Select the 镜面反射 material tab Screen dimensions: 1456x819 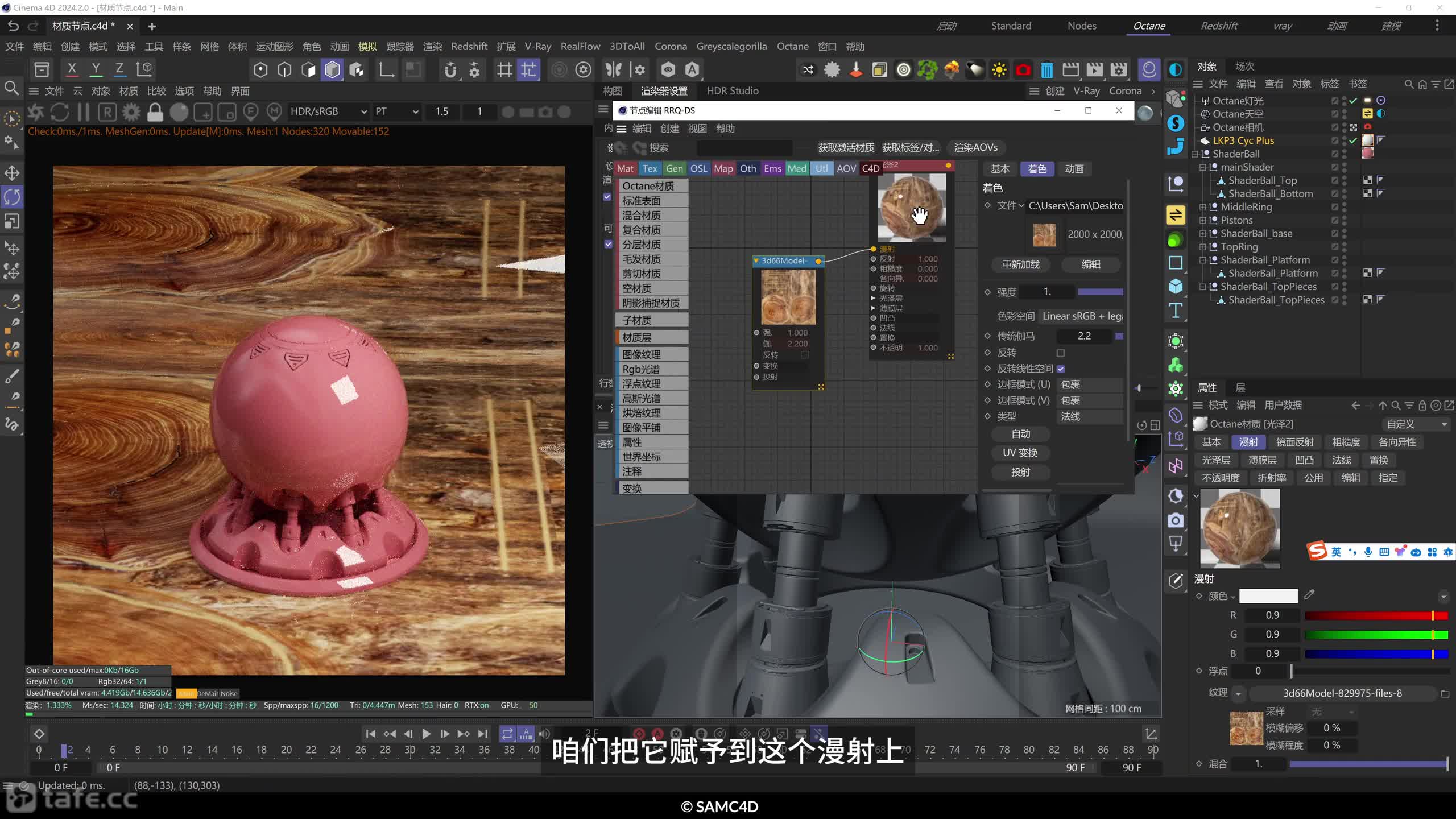click(1295, 442)
